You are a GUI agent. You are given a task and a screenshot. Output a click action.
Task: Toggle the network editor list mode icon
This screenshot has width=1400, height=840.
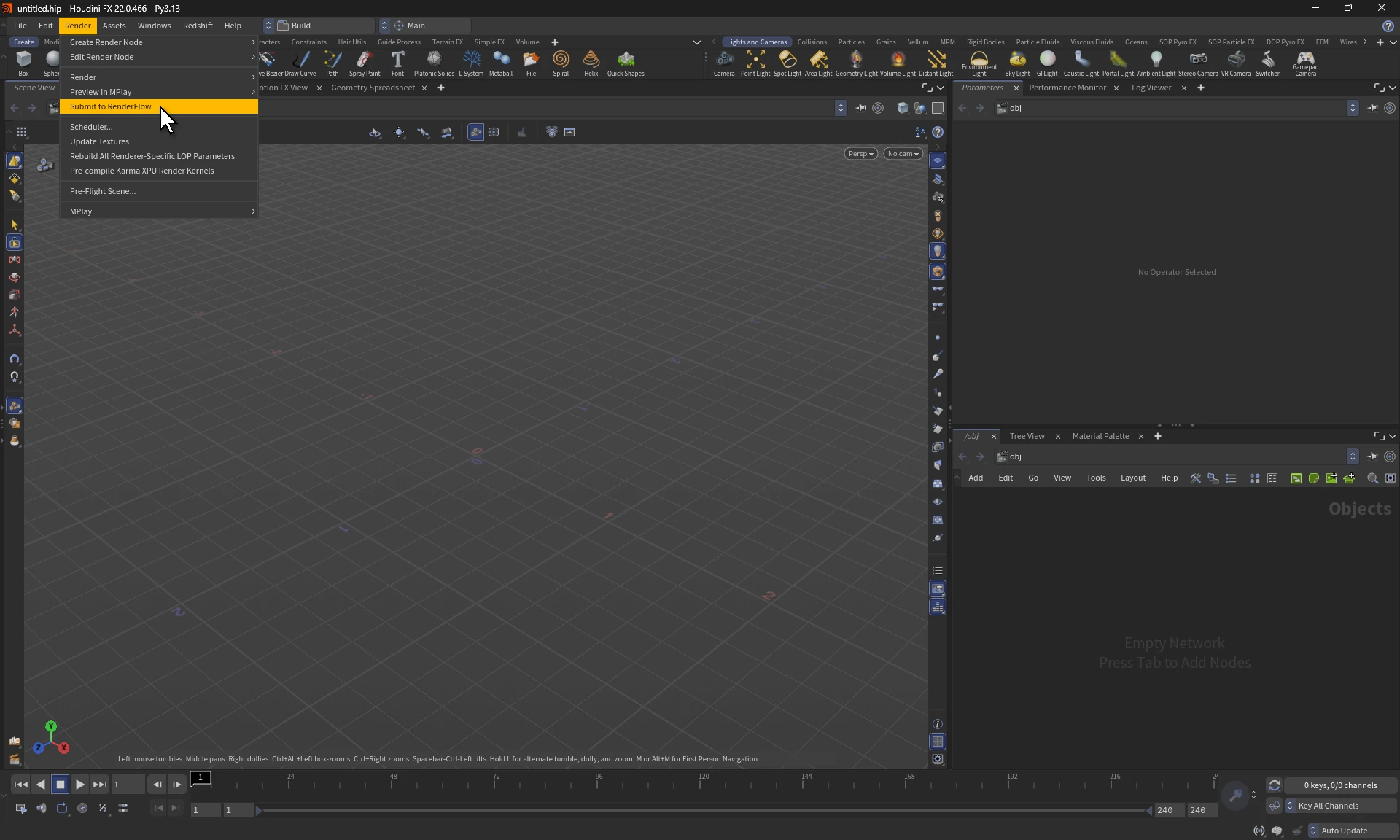[x=1231, y=478]
